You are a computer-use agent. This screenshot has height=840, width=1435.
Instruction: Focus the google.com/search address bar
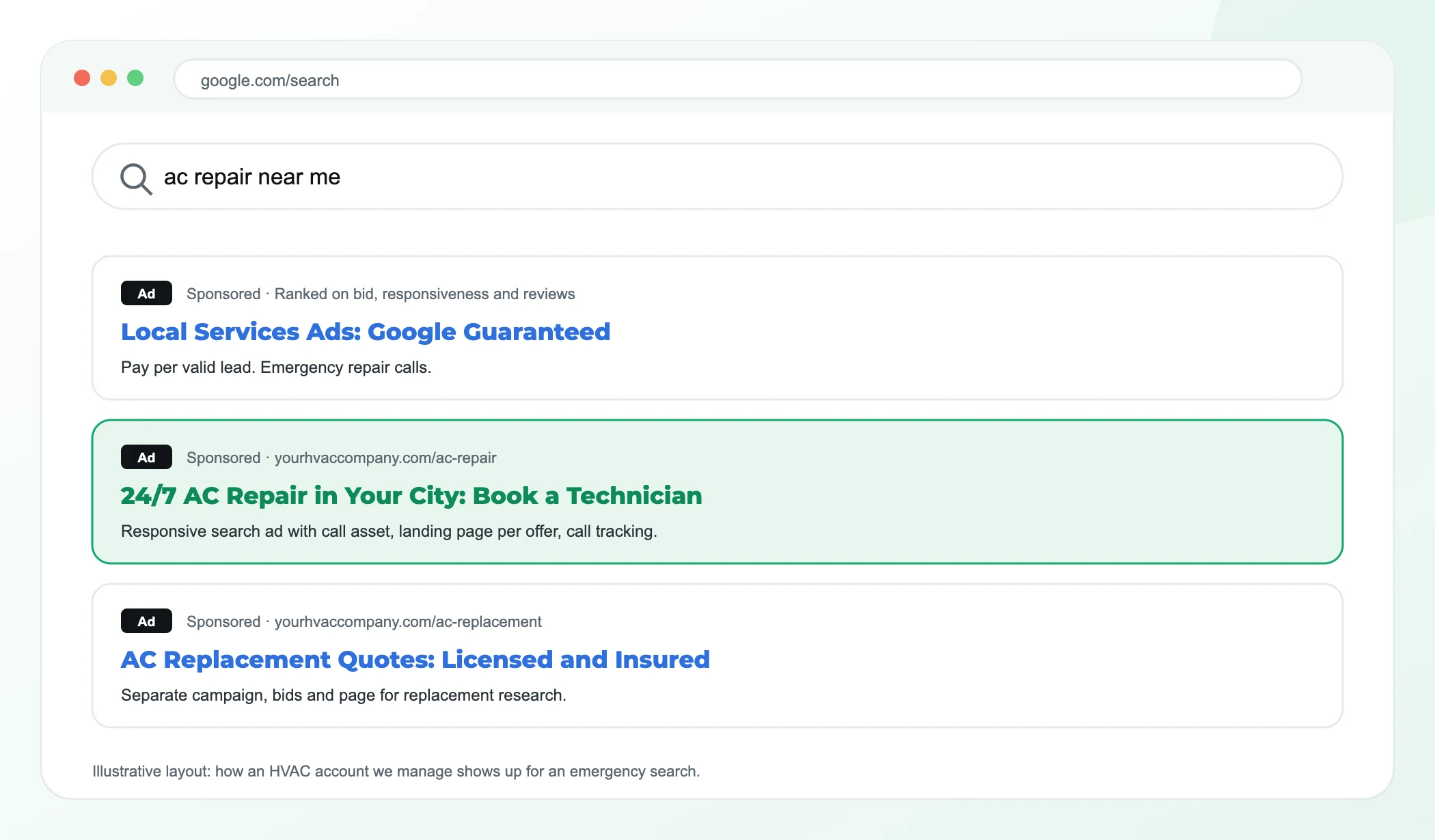(x=738, y=80)
